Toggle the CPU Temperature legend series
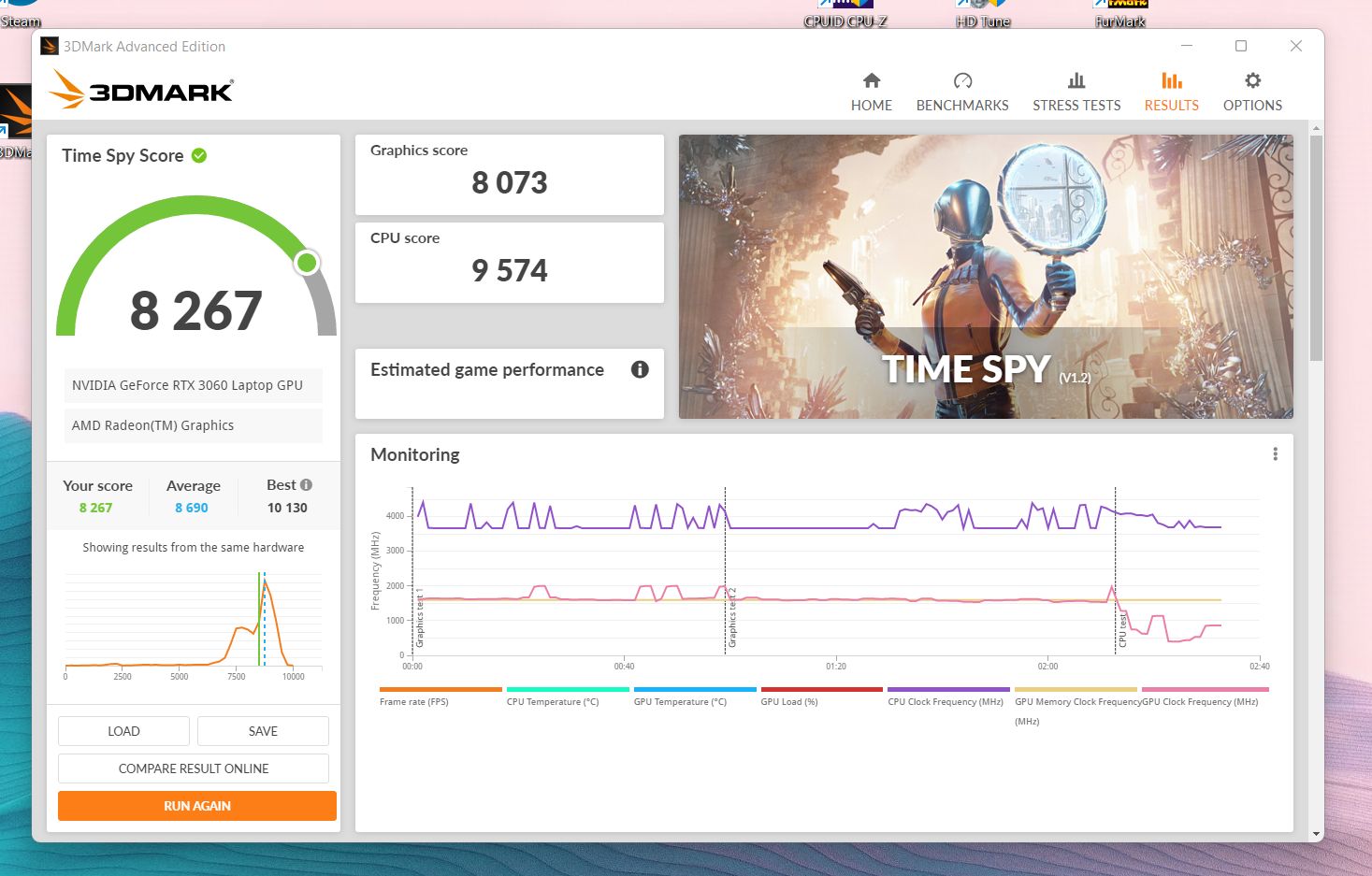 pos(568,696)
